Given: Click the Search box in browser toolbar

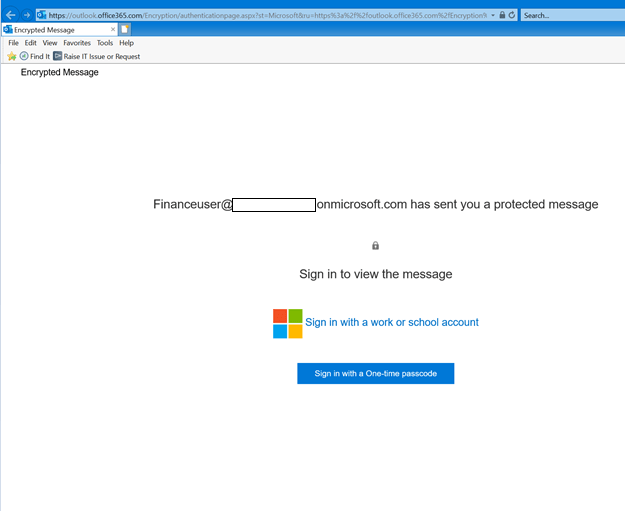Looking at the screenshot, I should click(x=573, y=15).
